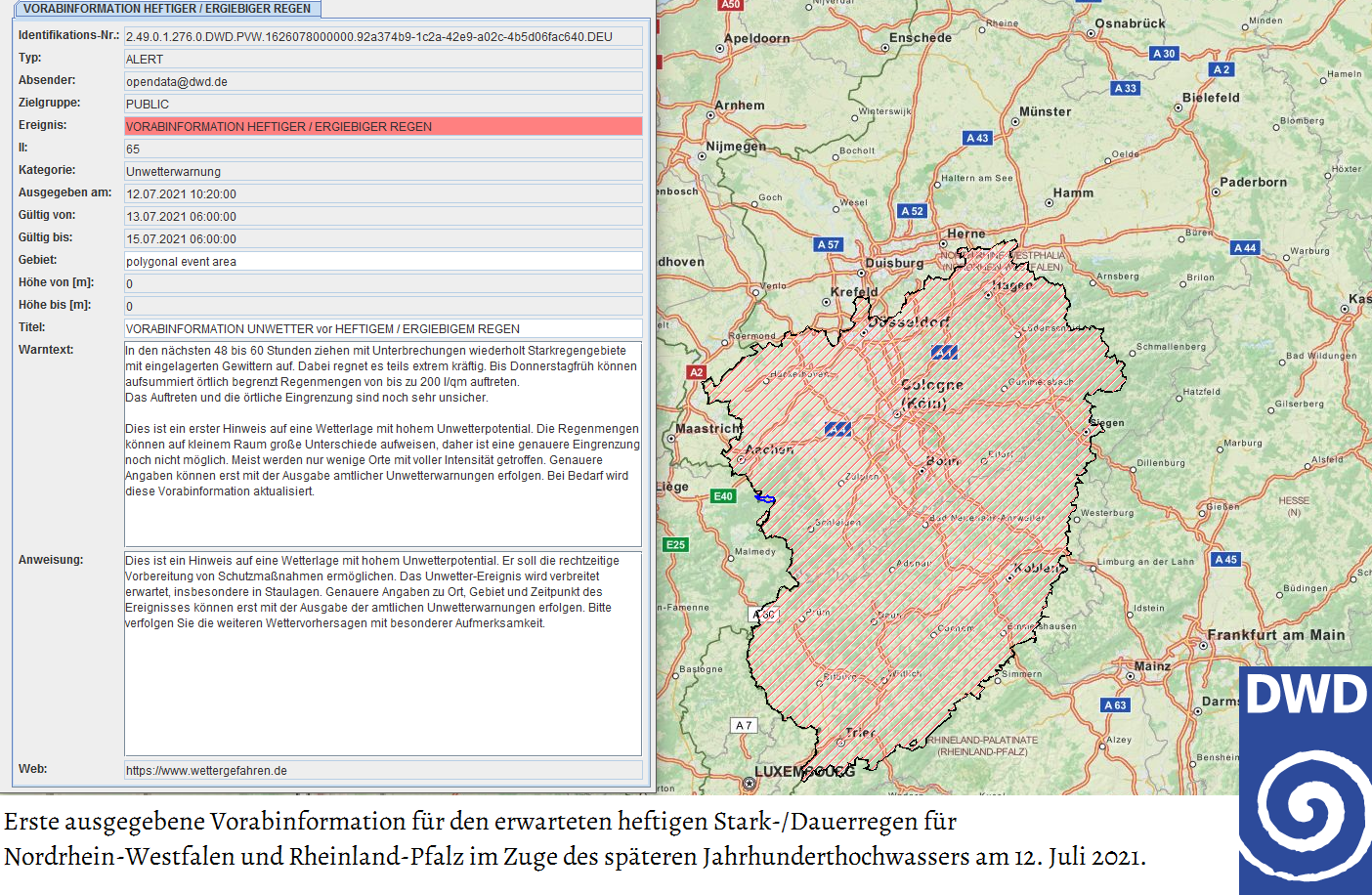Image resolution: width=1372 pixels, height=895 pixels.
Task: Click the Hamm city label
Action: click(1073, 193)
